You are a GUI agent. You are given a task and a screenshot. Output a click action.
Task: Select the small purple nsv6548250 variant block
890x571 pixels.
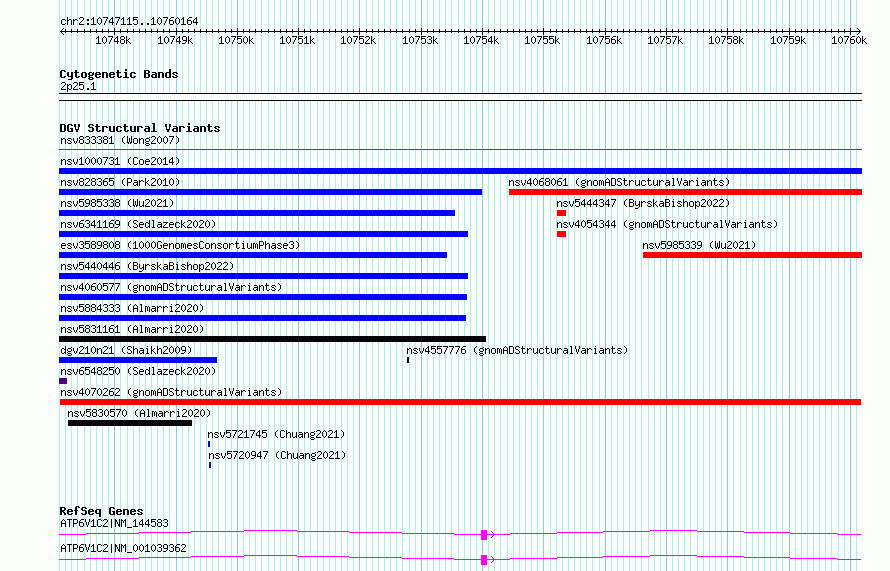click(63, 381)
